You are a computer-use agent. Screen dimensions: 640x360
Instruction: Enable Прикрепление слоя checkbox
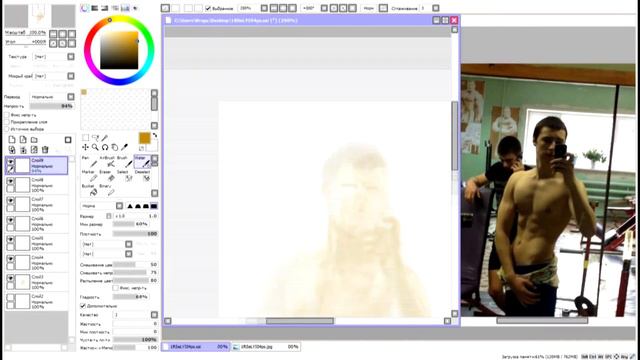coord(7,122)
